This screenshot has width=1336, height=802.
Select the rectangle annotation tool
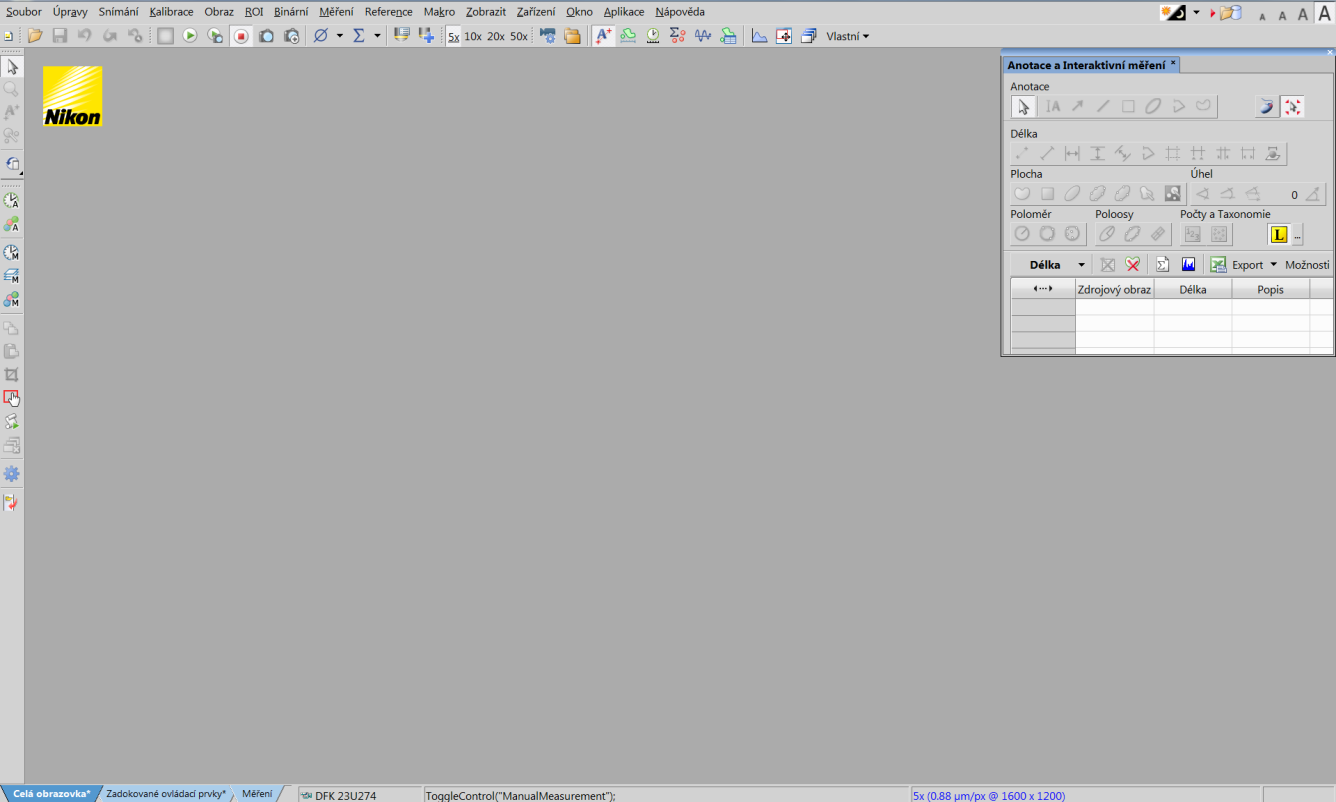1128,106
